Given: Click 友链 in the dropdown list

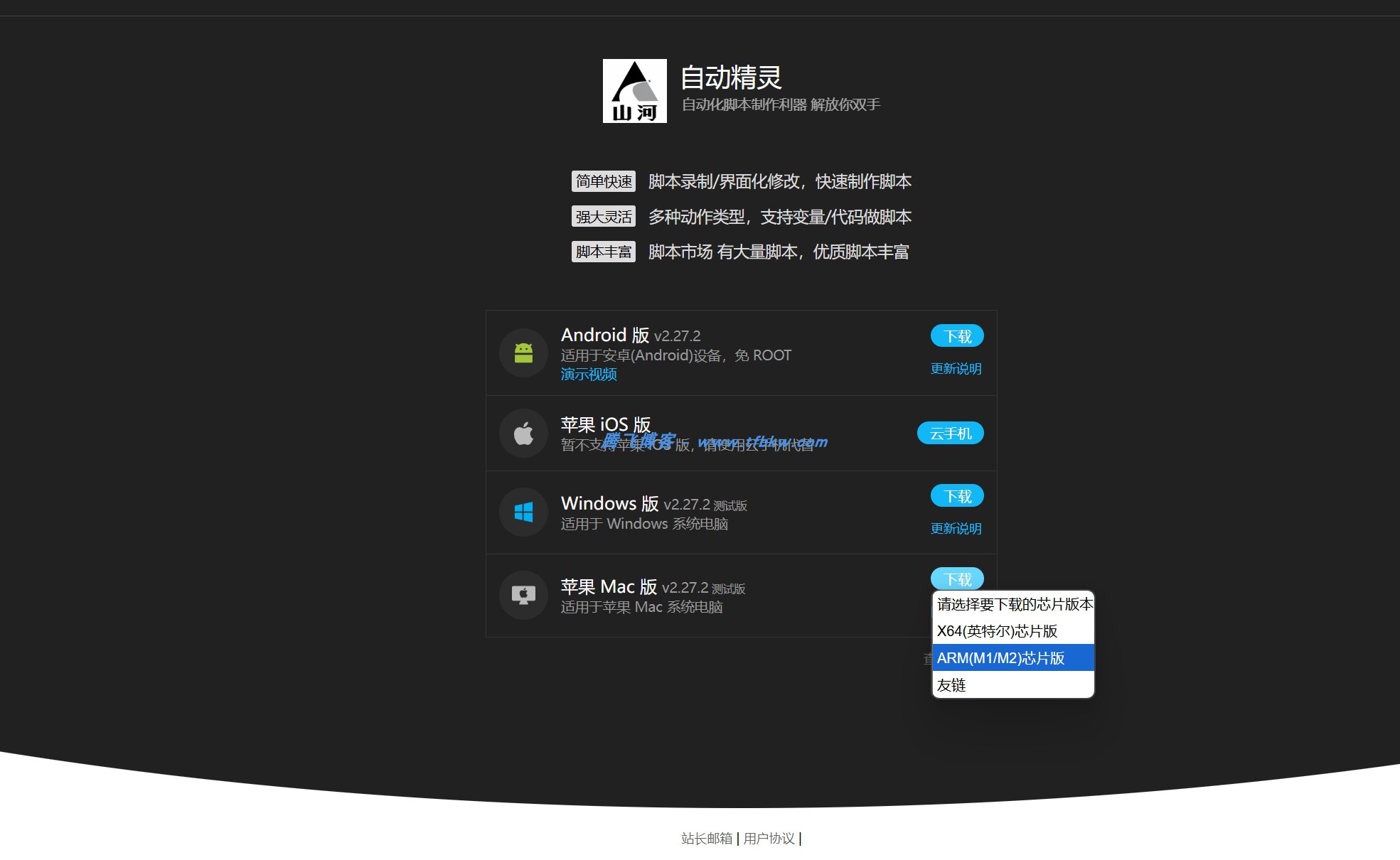Looking at the screenshot, I should point(951,685).
